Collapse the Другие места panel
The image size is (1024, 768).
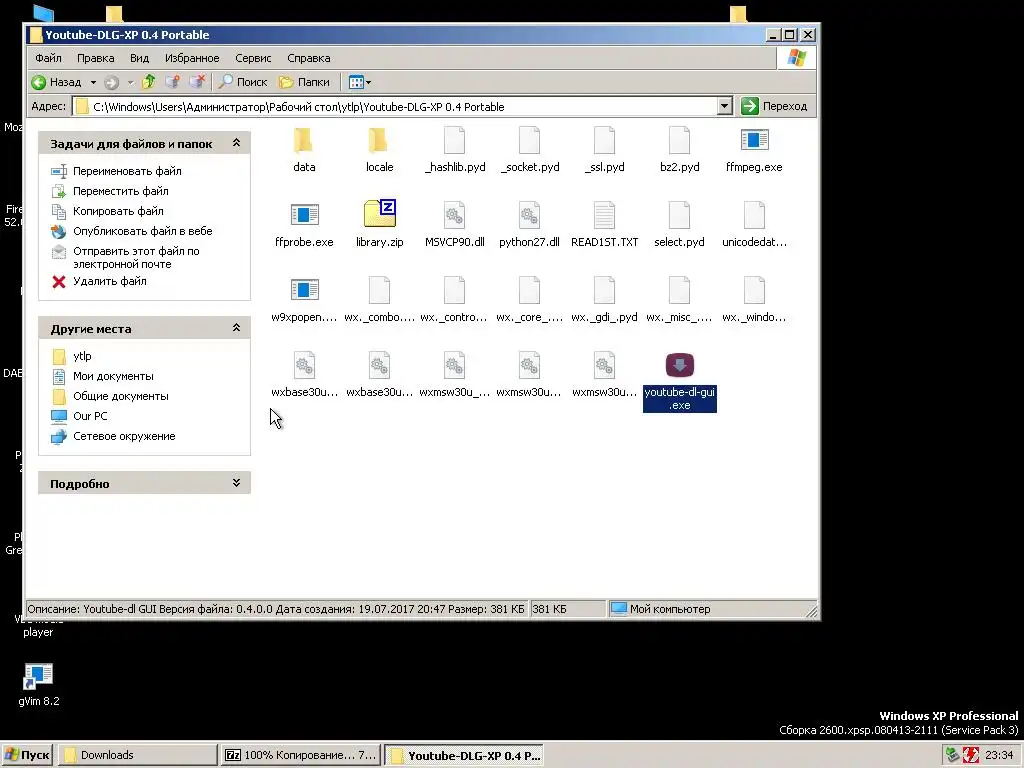click(236, 328)
